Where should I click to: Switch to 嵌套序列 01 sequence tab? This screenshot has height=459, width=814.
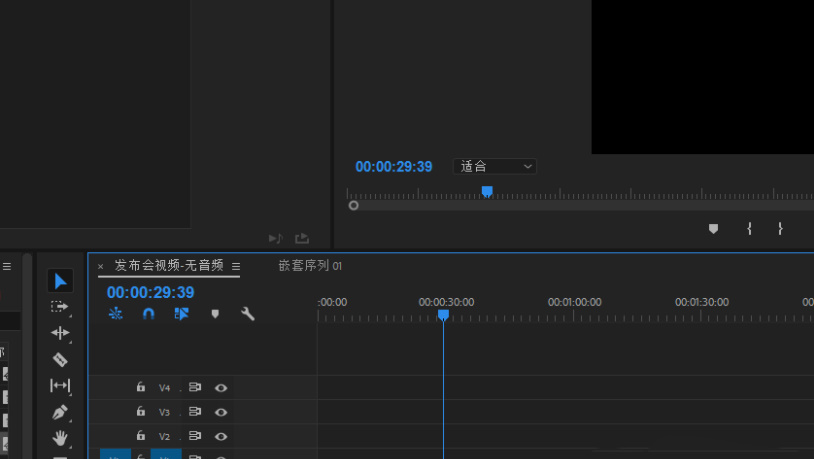(x=310, y=266)
